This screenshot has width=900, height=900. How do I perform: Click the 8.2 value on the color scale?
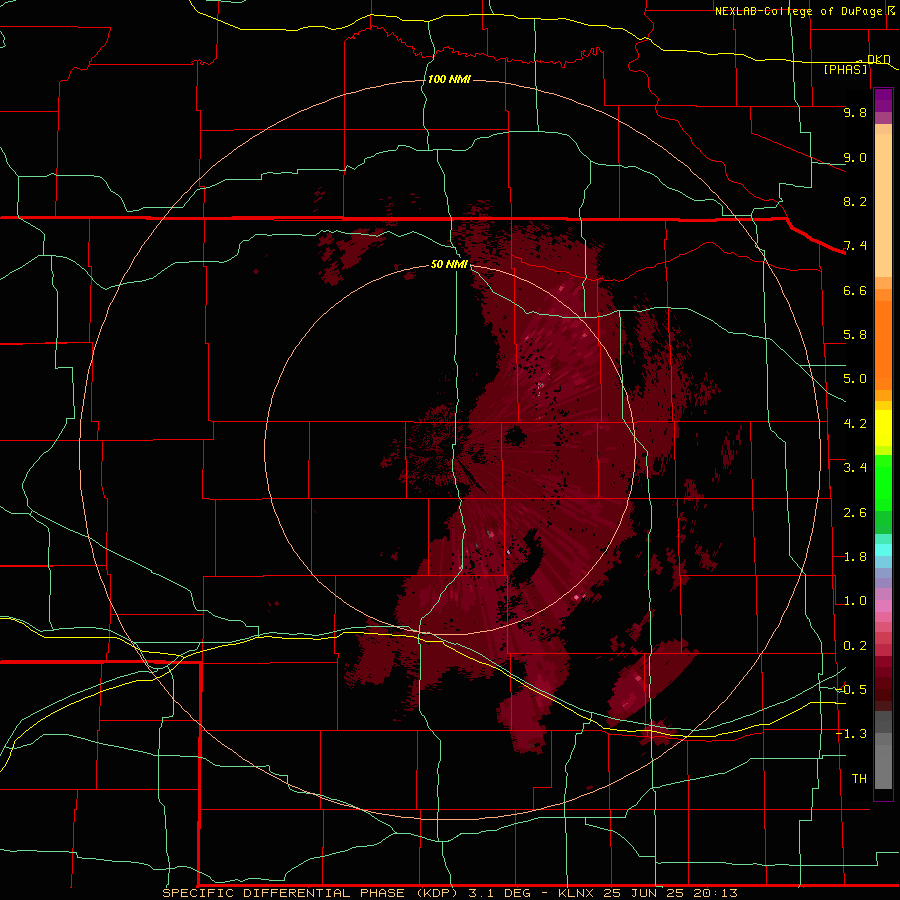tap(855, 201)
